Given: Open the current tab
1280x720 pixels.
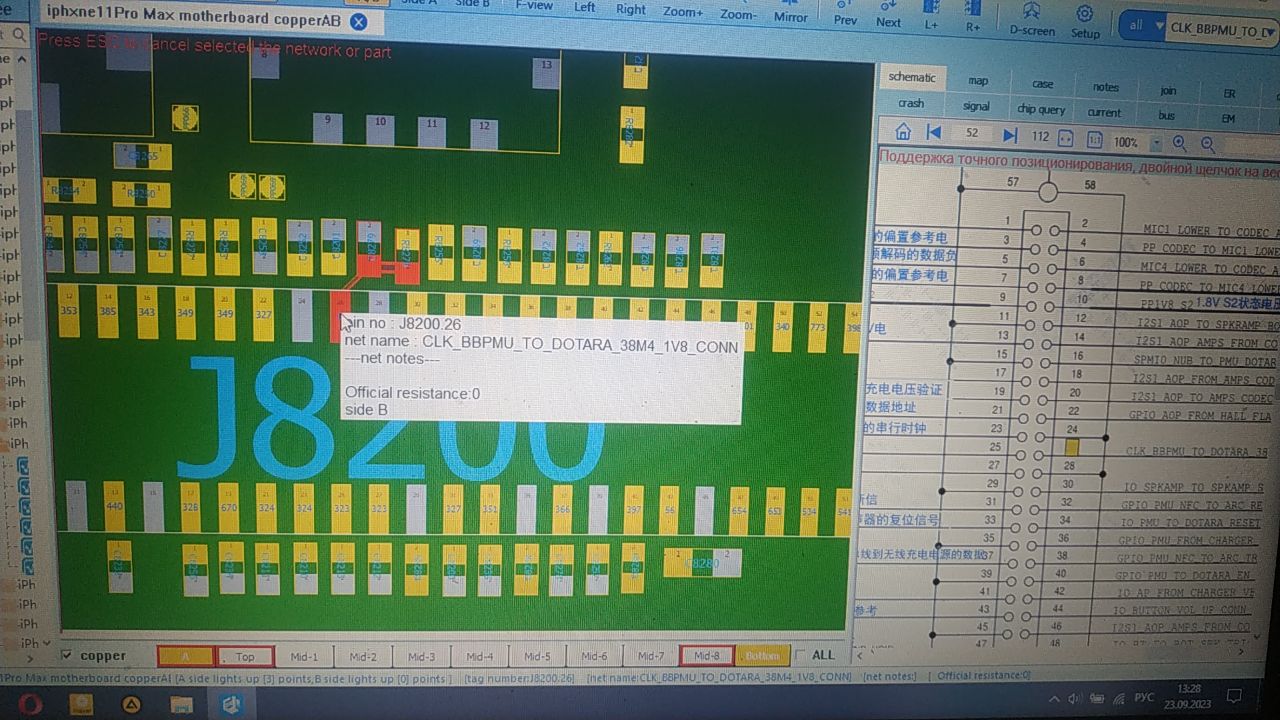Looking at the screenshot, I should pos(1104,112).
